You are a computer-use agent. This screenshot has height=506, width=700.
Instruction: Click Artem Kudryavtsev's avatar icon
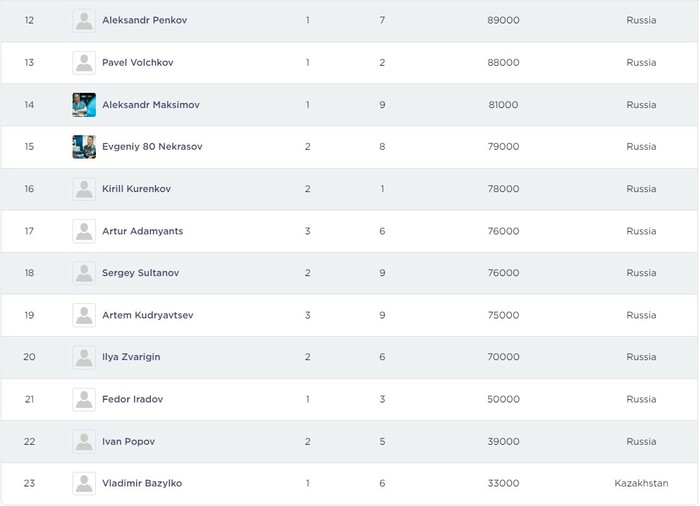click(x=84, y=315)
